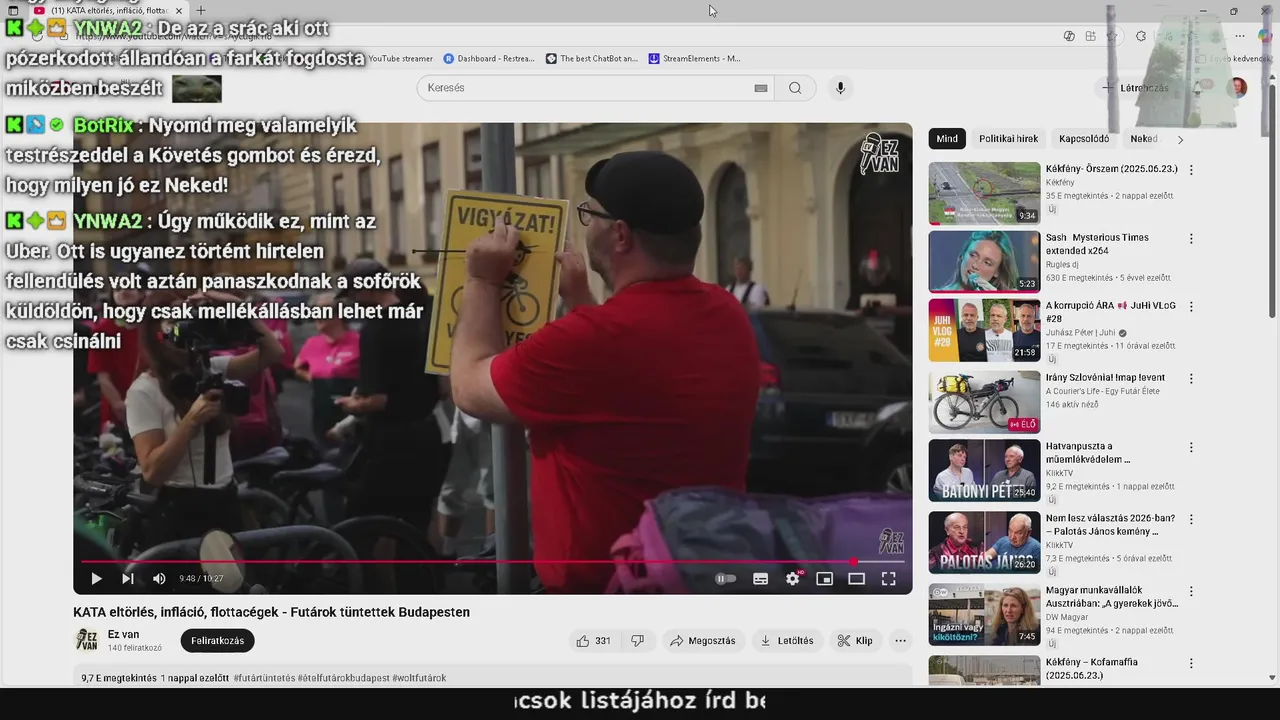Viewport: 1280px width, 720px height.
Task: Open The best ChatBot bookmark
Action: click(592, 59)
